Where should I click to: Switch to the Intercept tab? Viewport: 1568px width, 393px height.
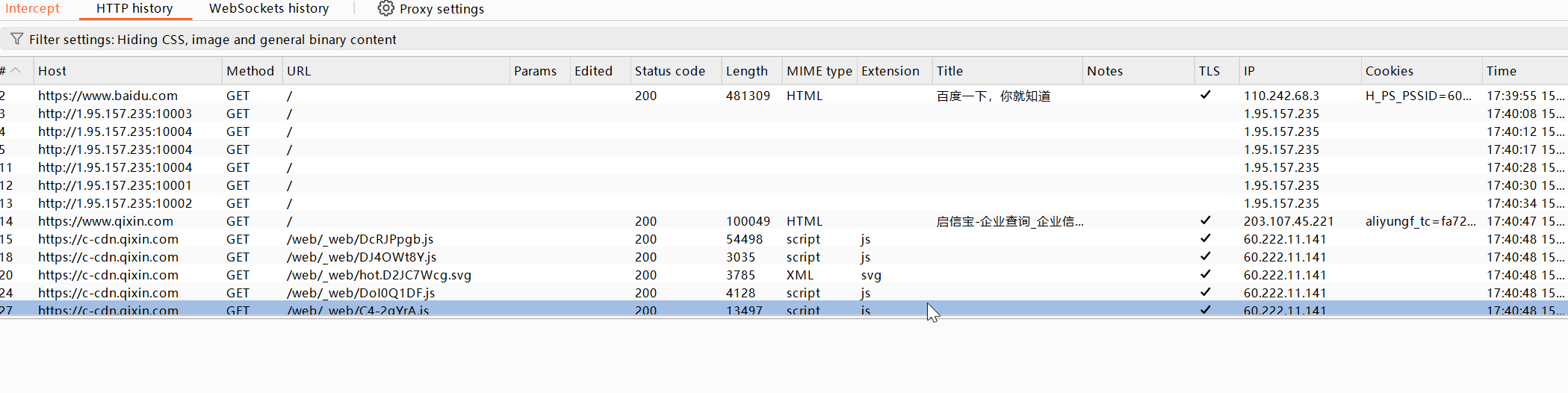point(32,9)
